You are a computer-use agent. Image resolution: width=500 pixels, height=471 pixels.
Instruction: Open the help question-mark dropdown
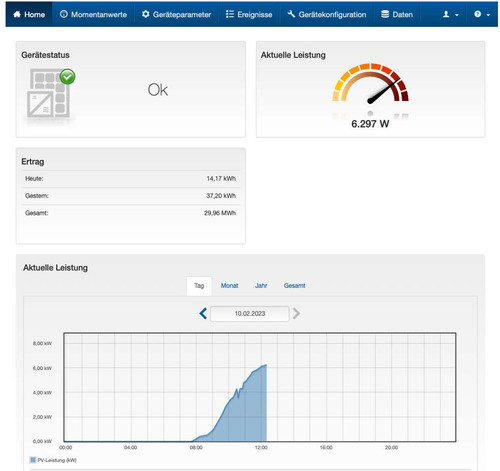482,14
